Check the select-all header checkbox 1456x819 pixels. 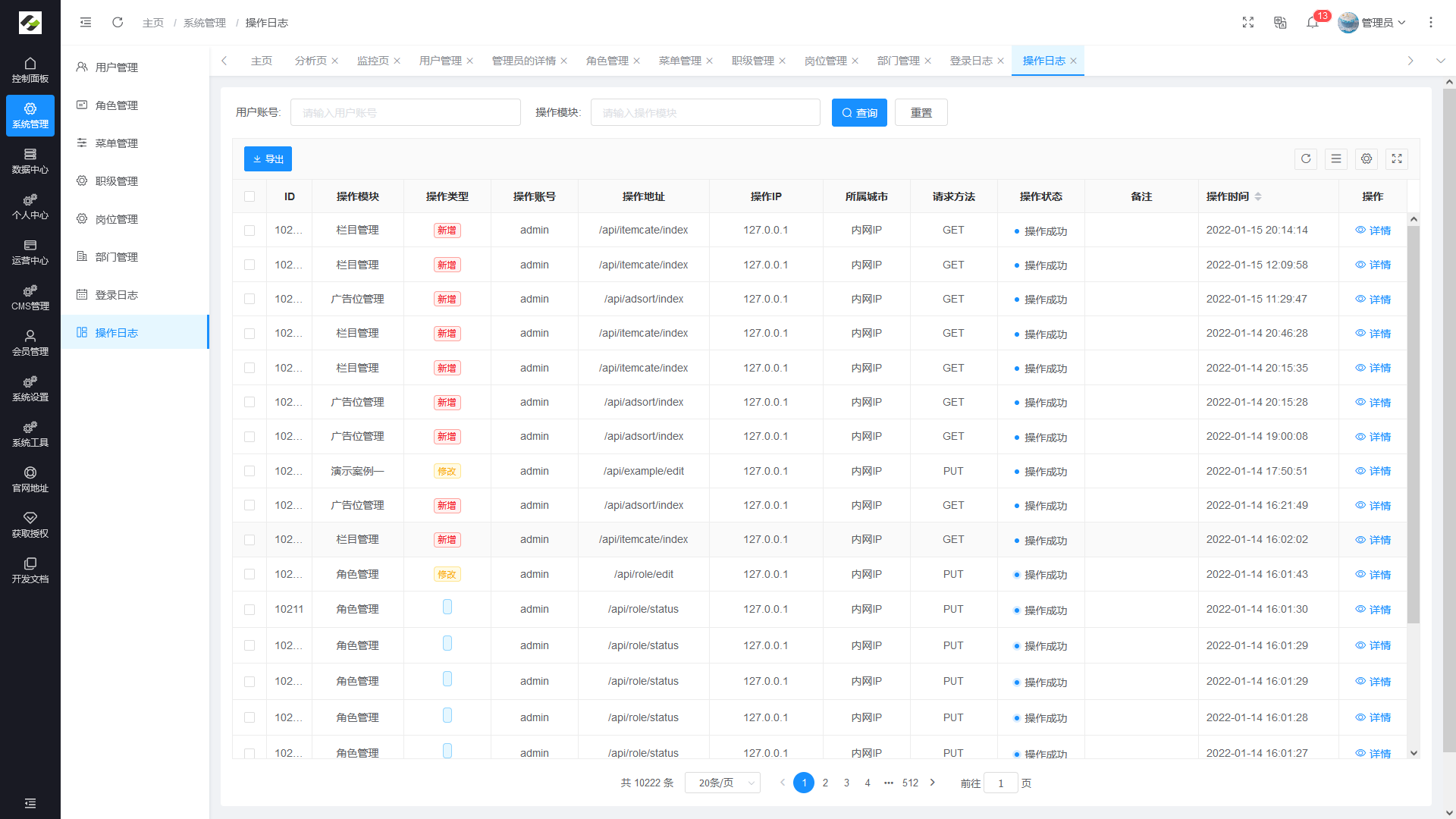click(249, 196)
